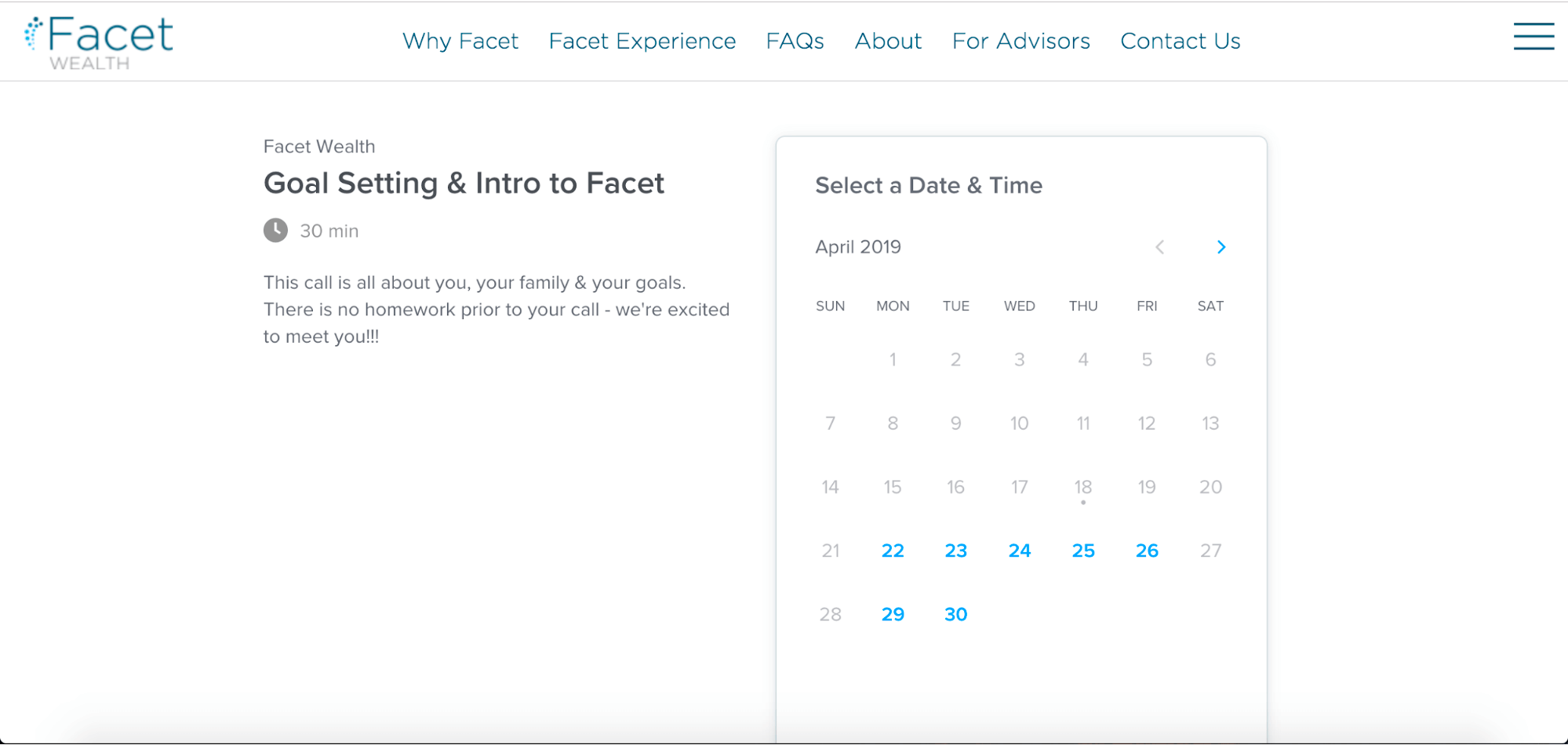Pick Friday April 26

pos(1146,551)
